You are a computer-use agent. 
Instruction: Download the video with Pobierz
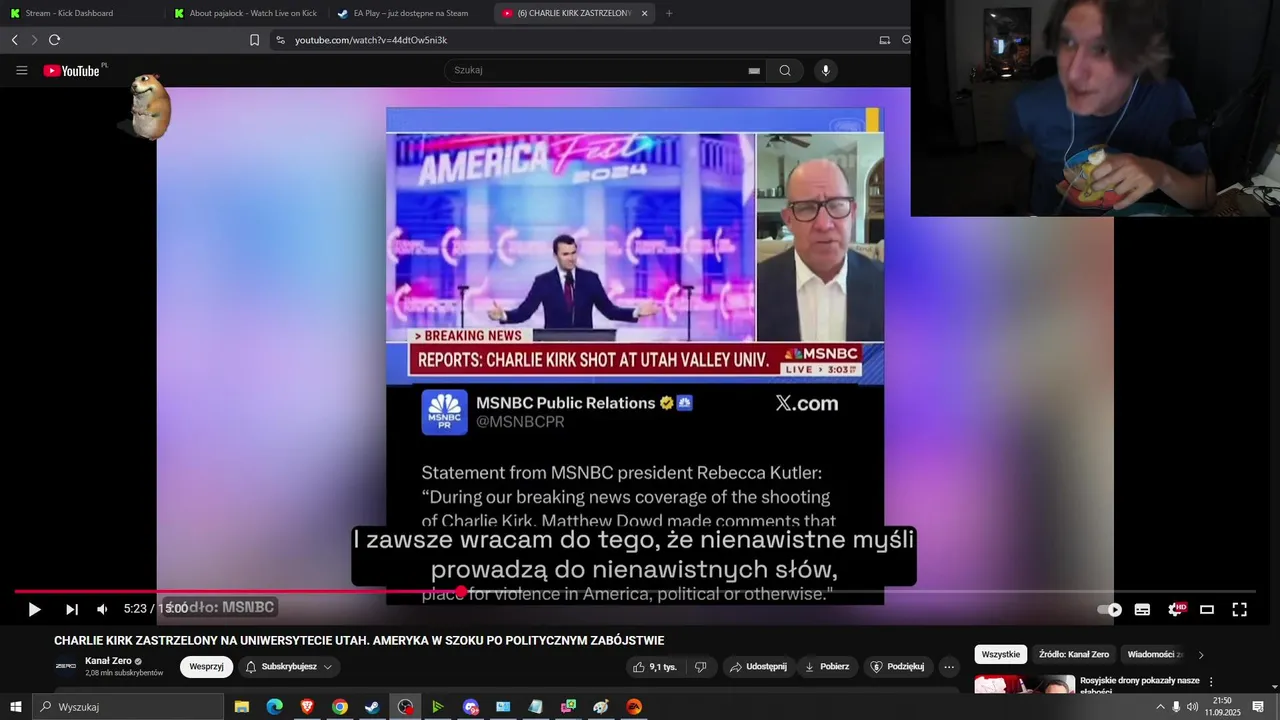(x=826, y=667)
